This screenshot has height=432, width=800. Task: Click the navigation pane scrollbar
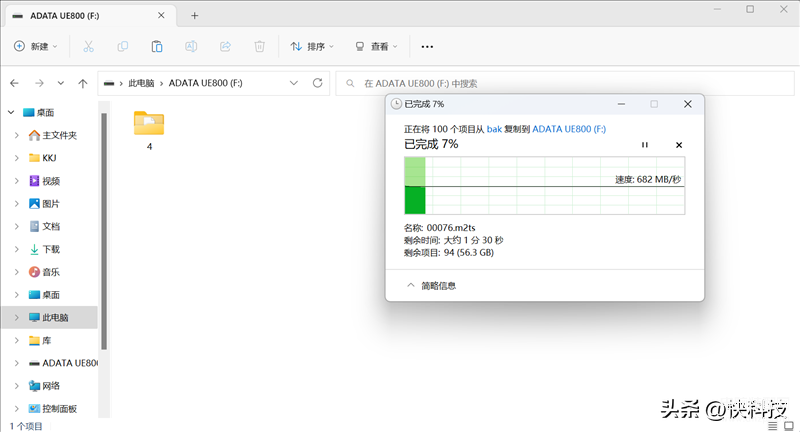[x=104, y=231]
